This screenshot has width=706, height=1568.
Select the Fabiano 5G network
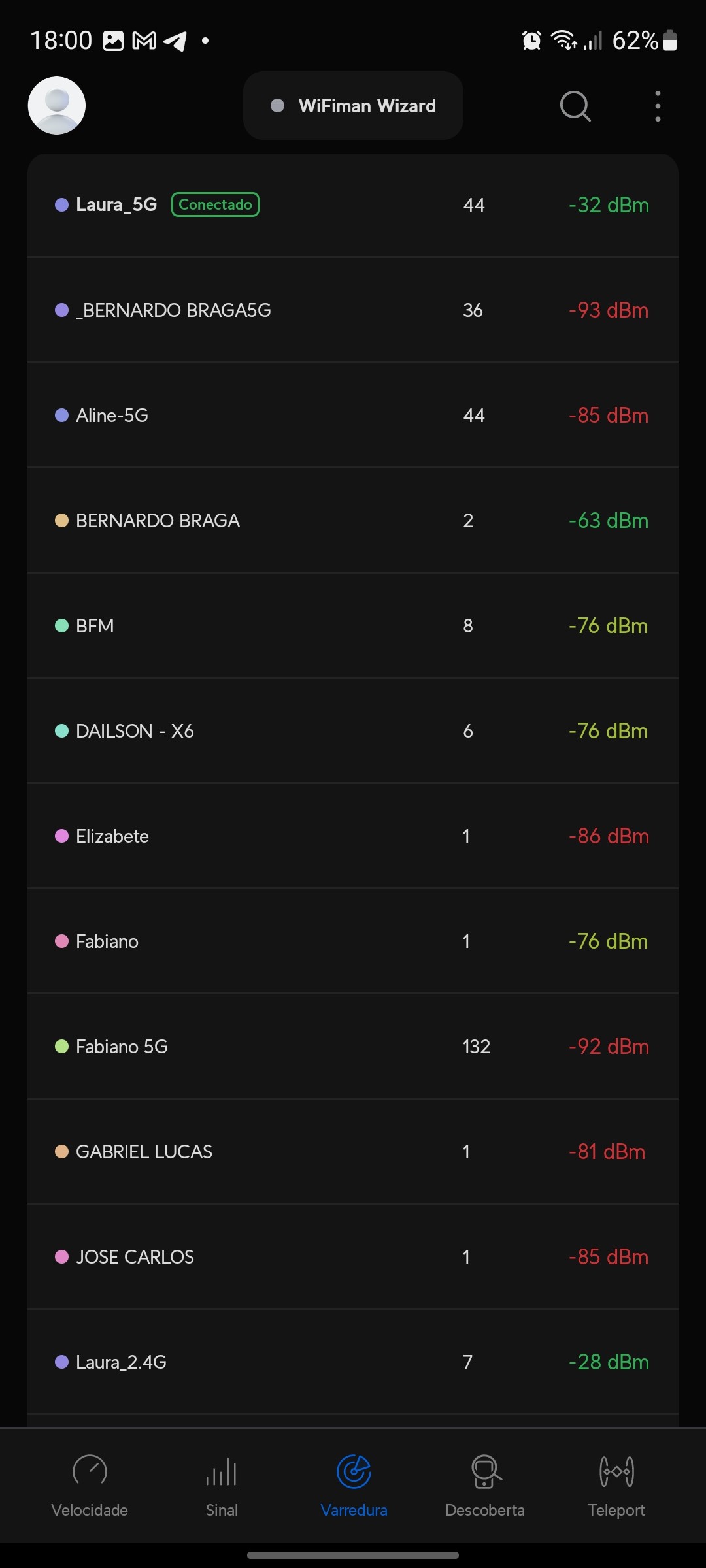point(122,1047)
